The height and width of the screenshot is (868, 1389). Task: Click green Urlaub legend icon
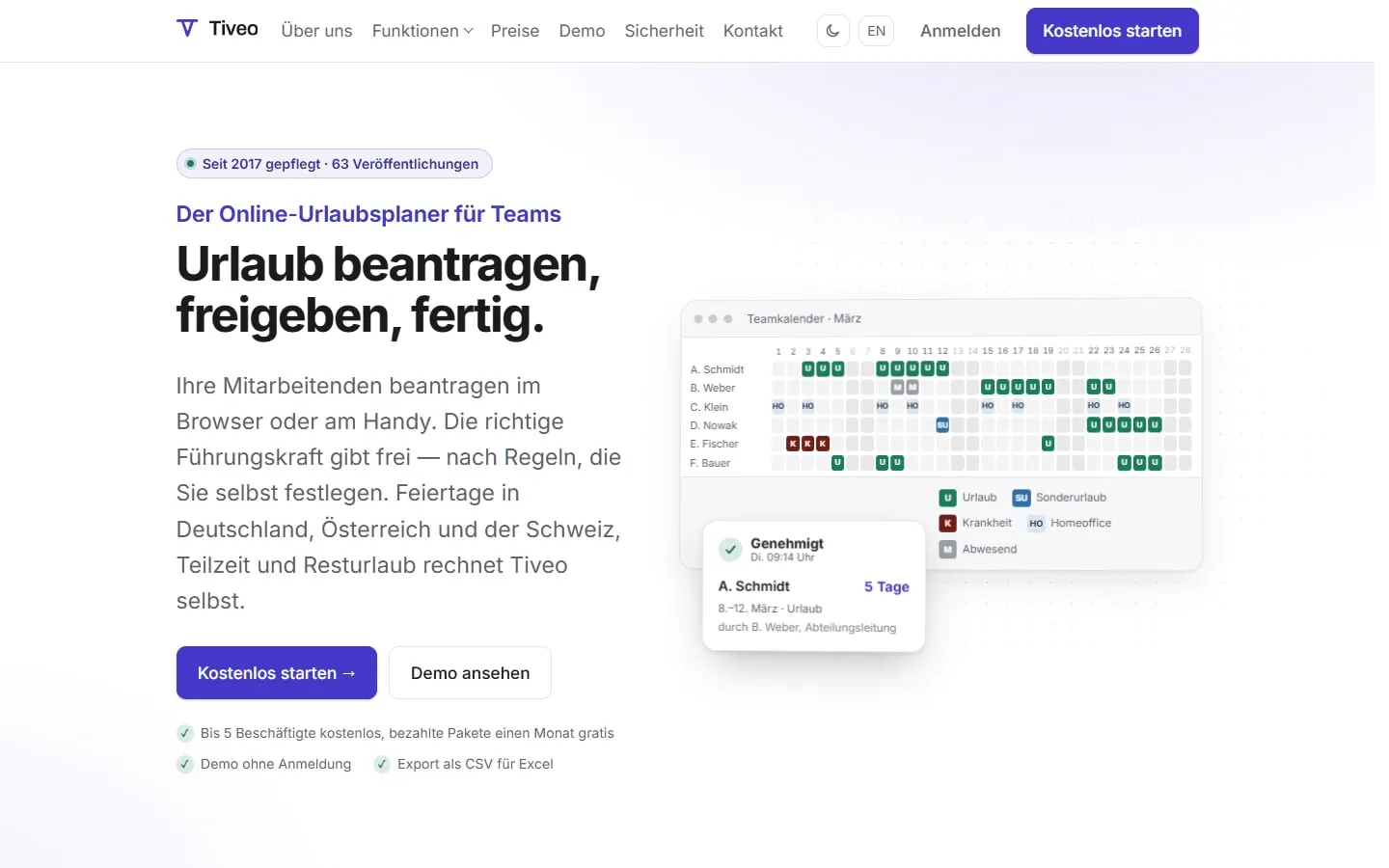click(947, 498)
